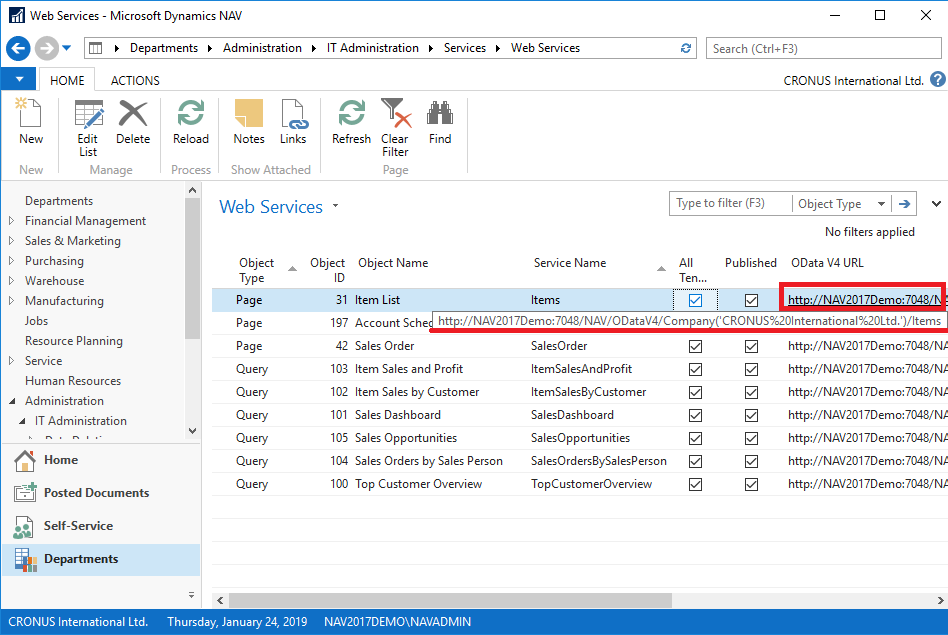
Task: Expand the Manufacturing tree node
Action: [x=11, y=301]
